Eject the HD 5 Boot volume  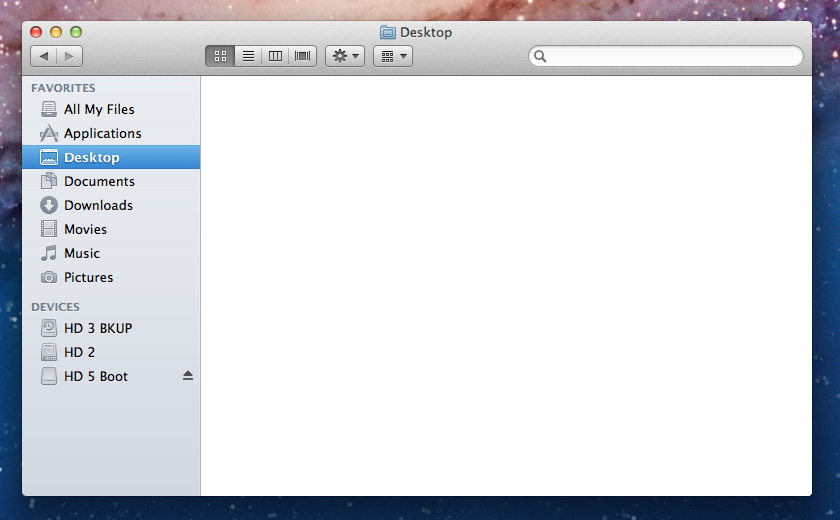tap(188, 376)
